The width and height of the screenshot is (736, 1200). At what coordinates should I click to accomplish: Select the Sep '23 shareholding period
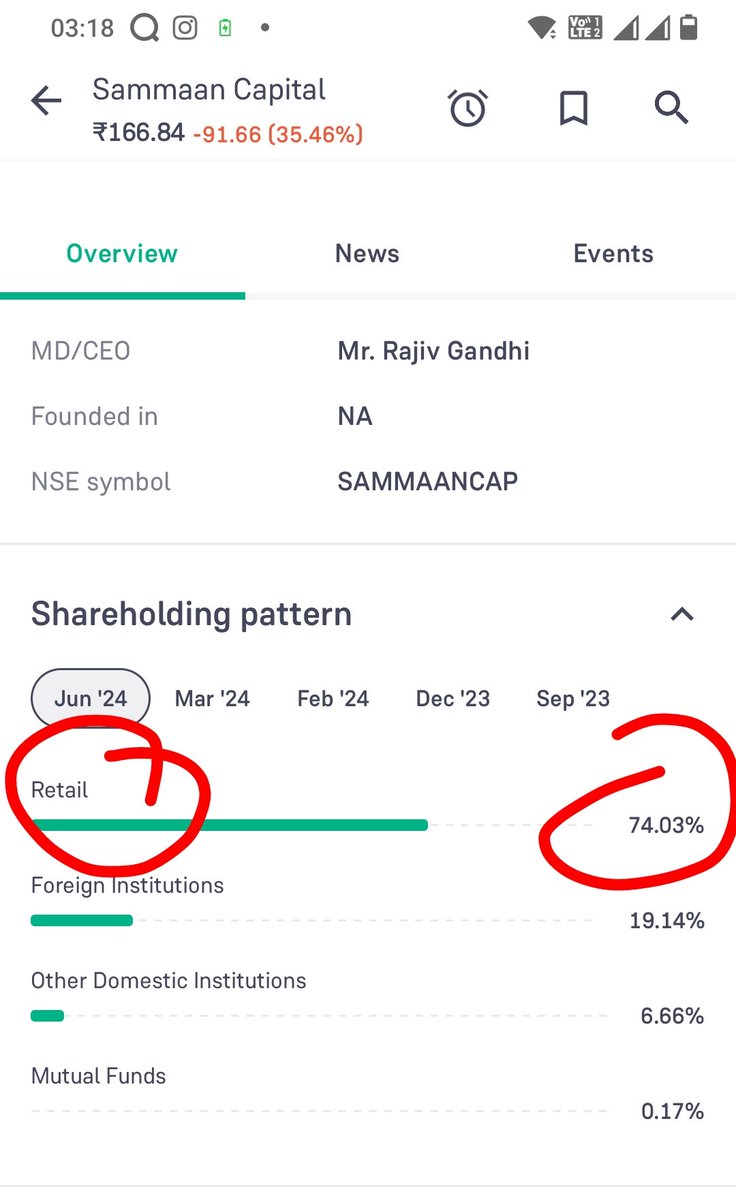tap(573, 698)
